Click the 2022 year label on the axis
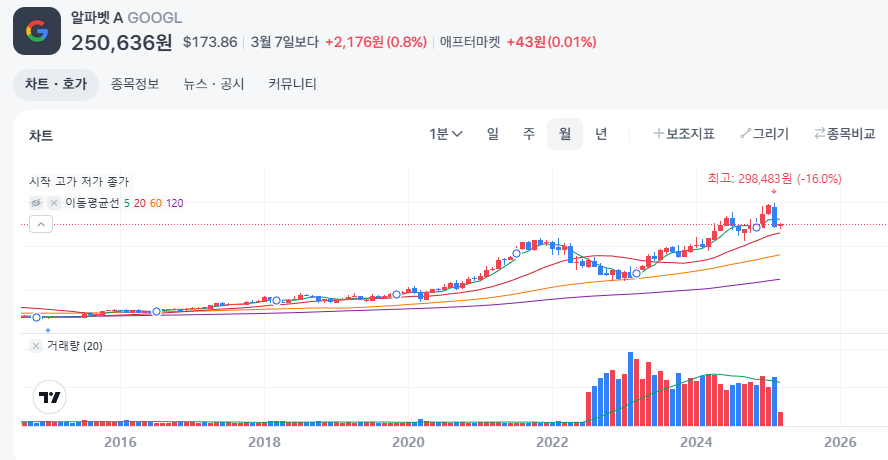888x460 pixels. tap(552, 442)
